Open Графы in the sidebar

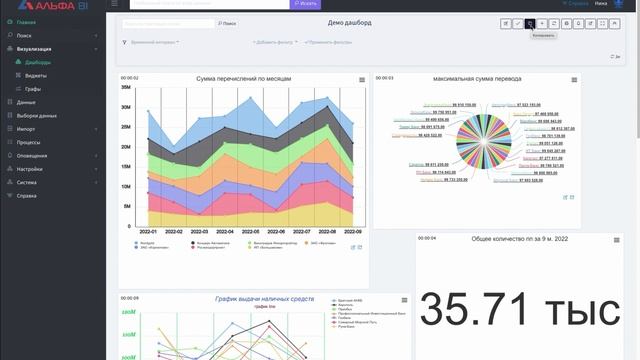(33, 89)
